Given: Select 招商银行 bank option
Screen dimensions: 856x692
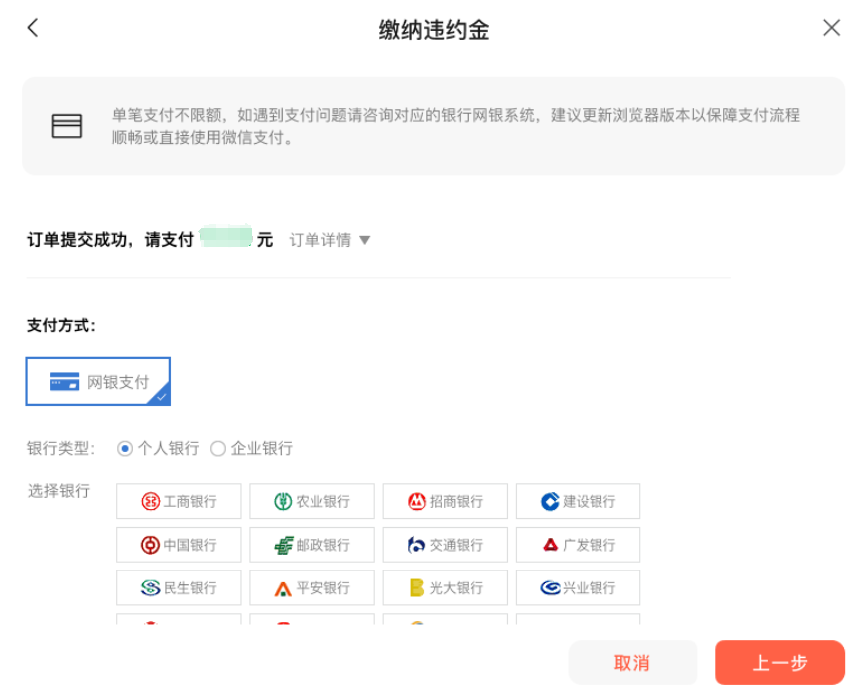Looking at the screenshot, I should [445, 502].
